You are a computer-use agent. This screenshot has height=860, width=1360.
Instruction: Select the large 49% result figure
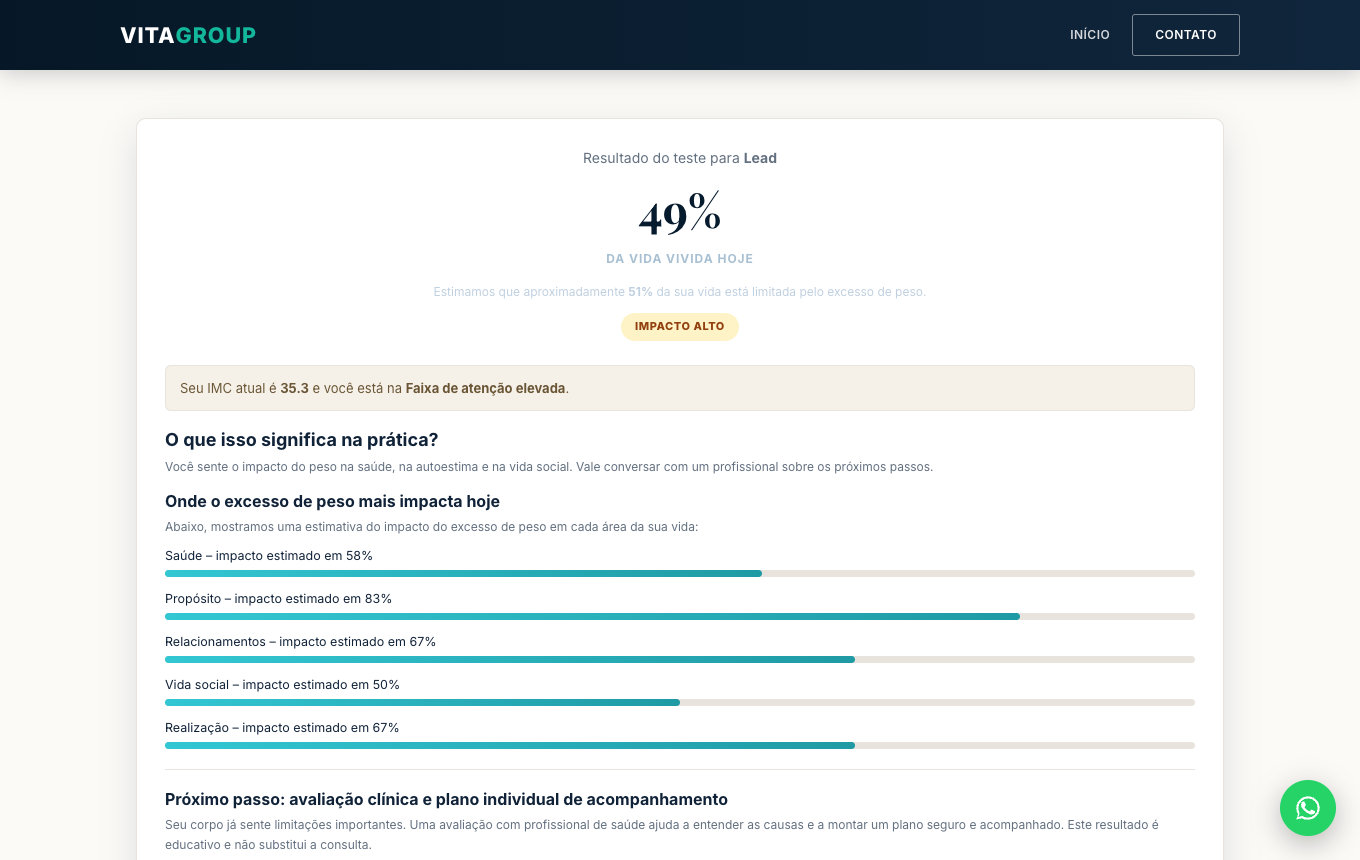click(x=680, y=214)
